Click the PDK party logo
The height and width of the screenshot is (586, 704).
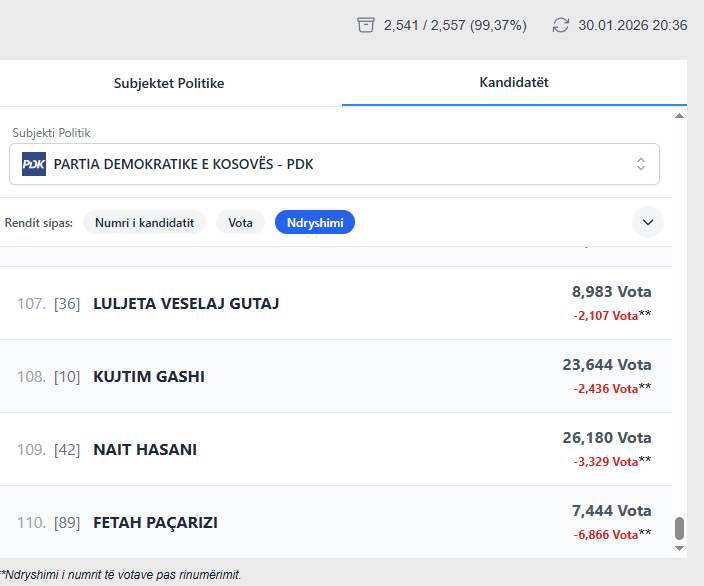(34, 164)
